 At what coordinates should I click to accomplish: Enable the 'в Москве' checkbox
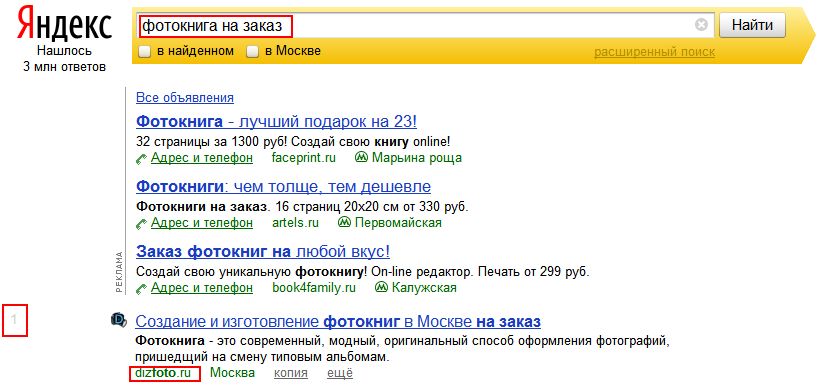pos(253,52)
